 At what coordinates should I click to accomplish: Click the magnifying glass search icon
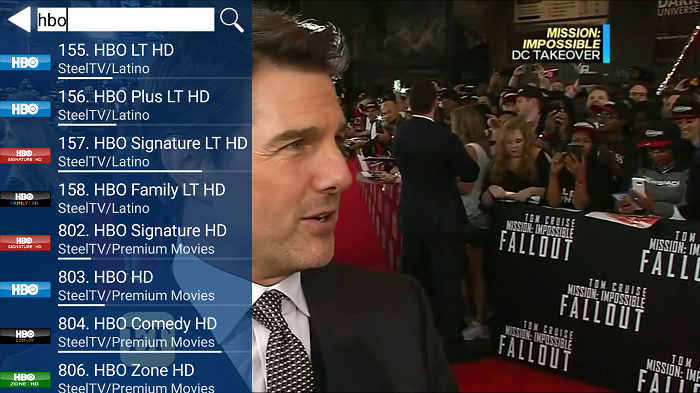(x=232, y=20)
